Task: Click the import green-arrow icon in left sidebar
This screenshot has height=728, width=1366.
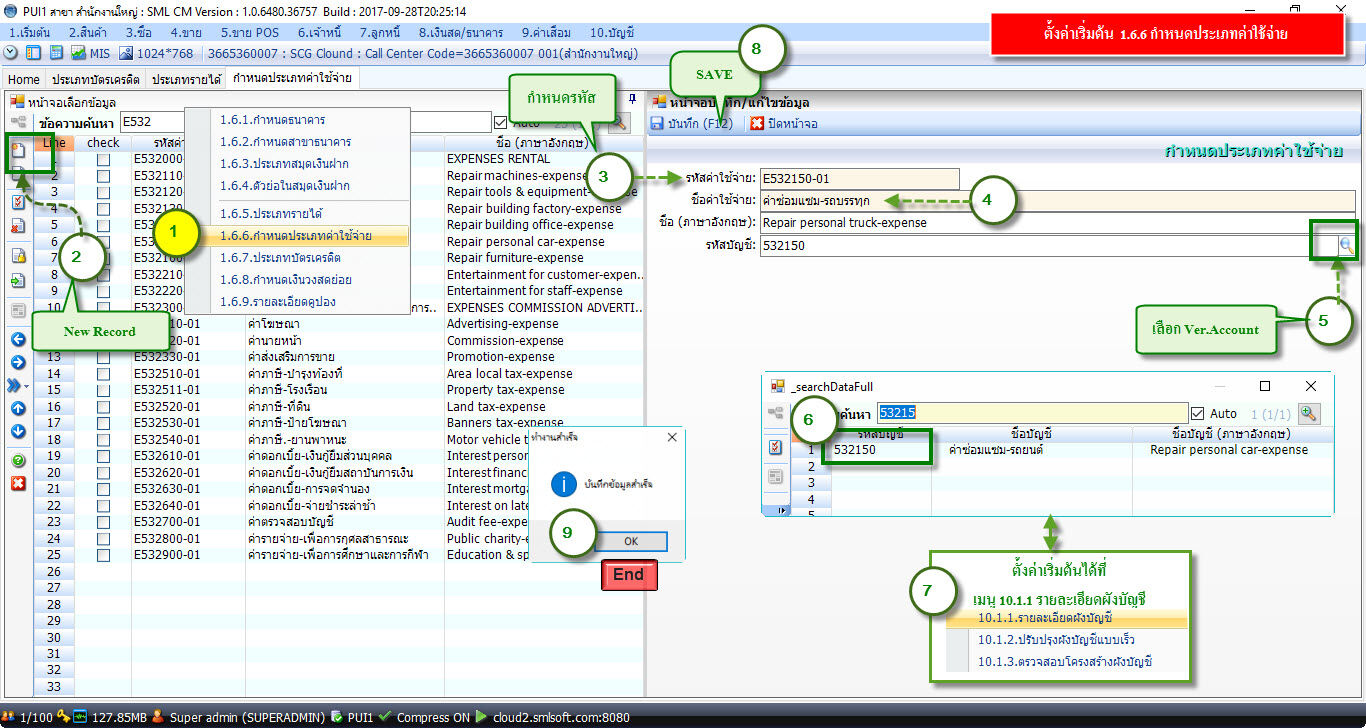Action: coord(18,281)
